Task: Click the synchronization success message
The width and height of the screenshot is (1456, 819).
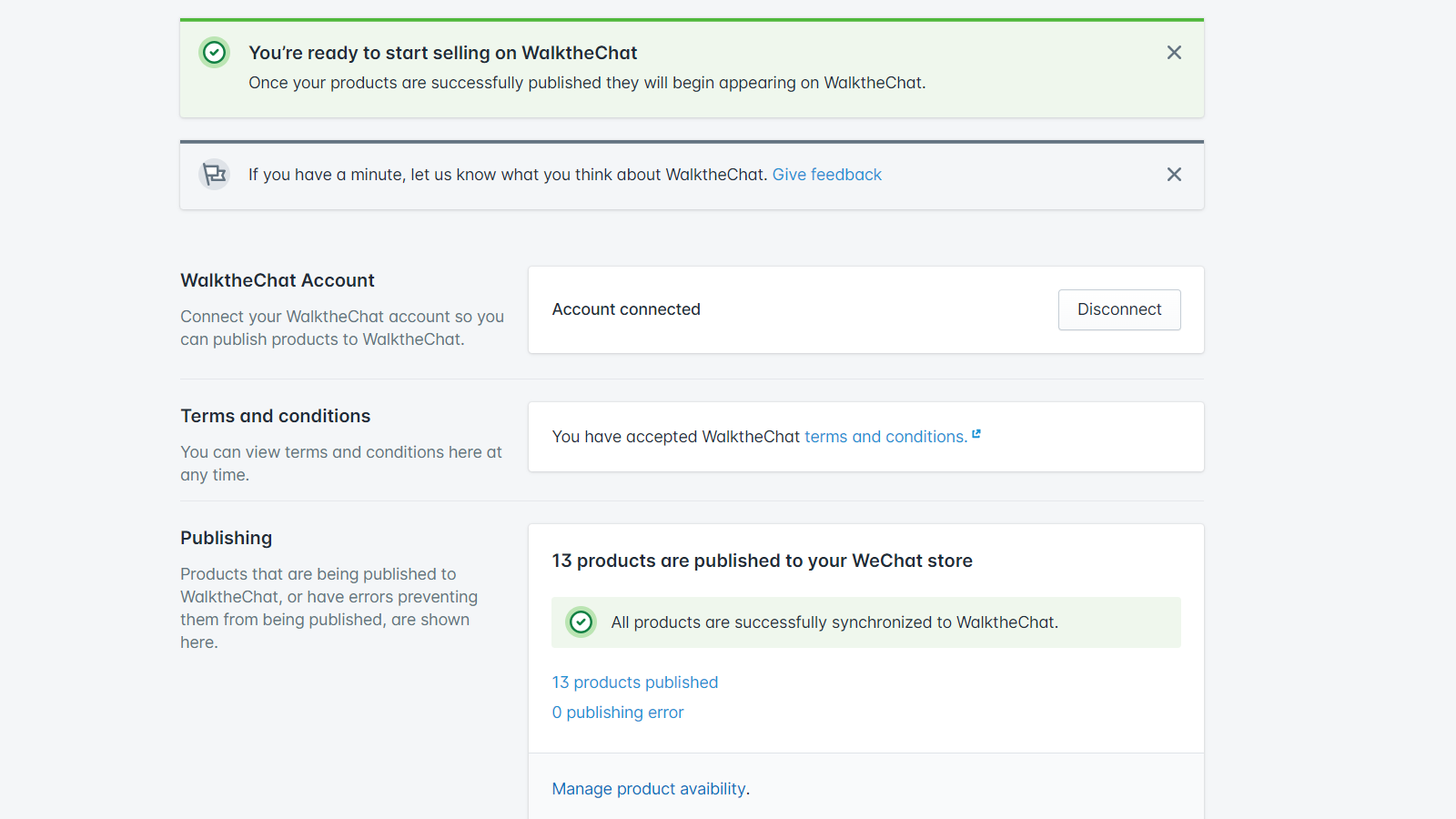Action: tap(834, 622)
